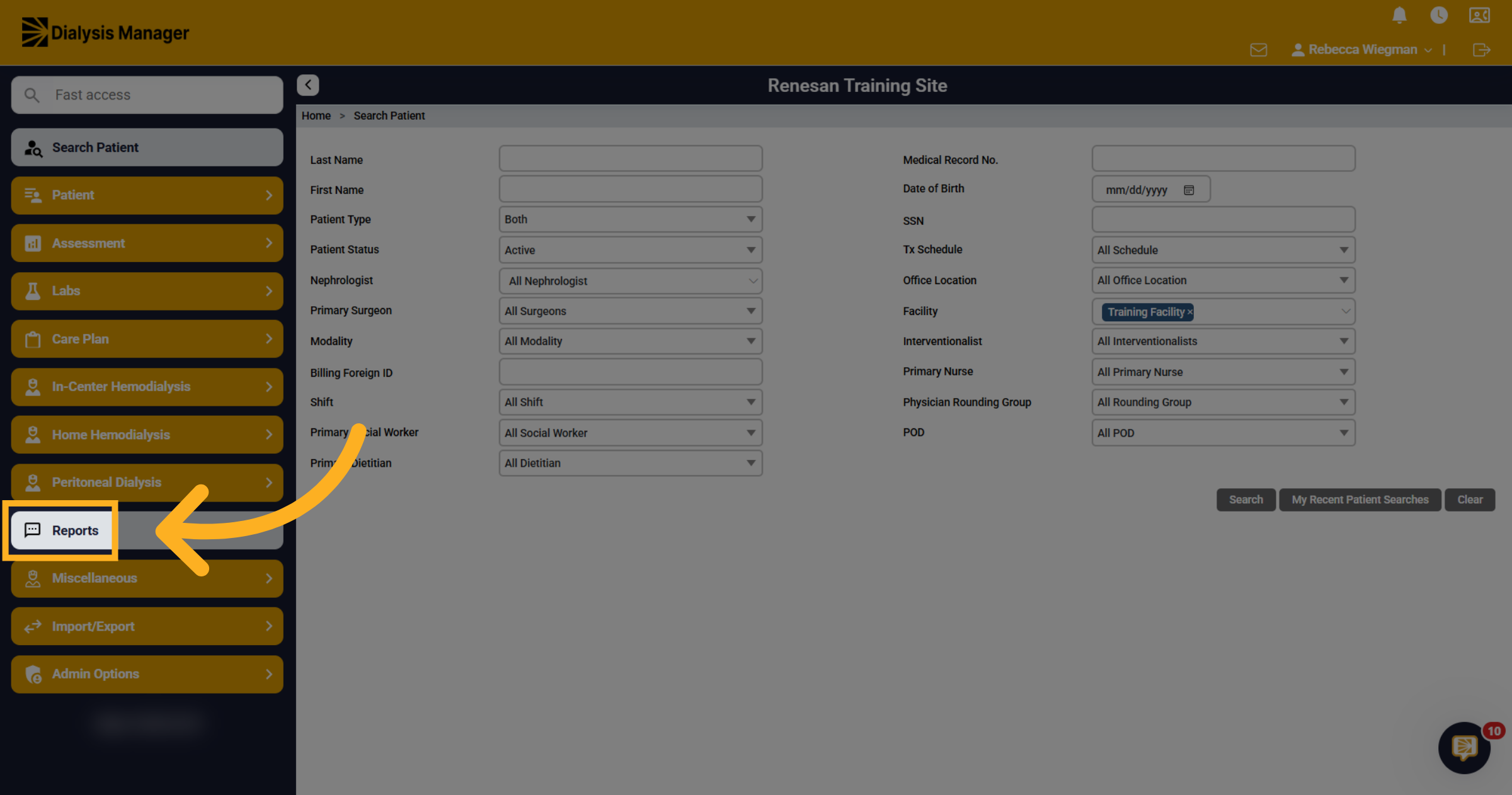The width and height of the screenshot is (1512, 795).
Task: Remove the Training Facility tag
Action: (x=1190, y=312)
